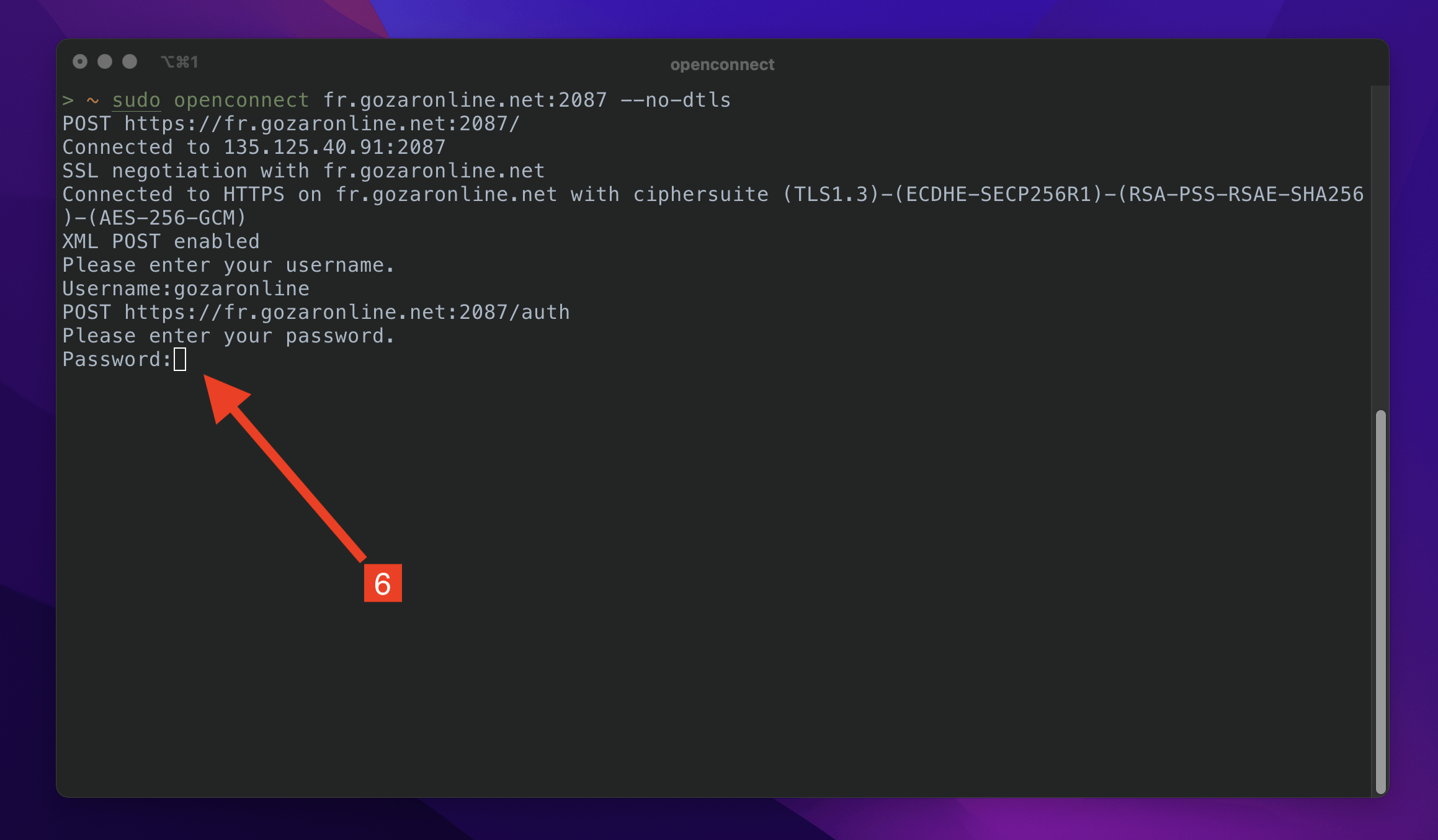Click the third gray zoom window dot
Viewport: 1438px width, 840px height.
(130, 61)
